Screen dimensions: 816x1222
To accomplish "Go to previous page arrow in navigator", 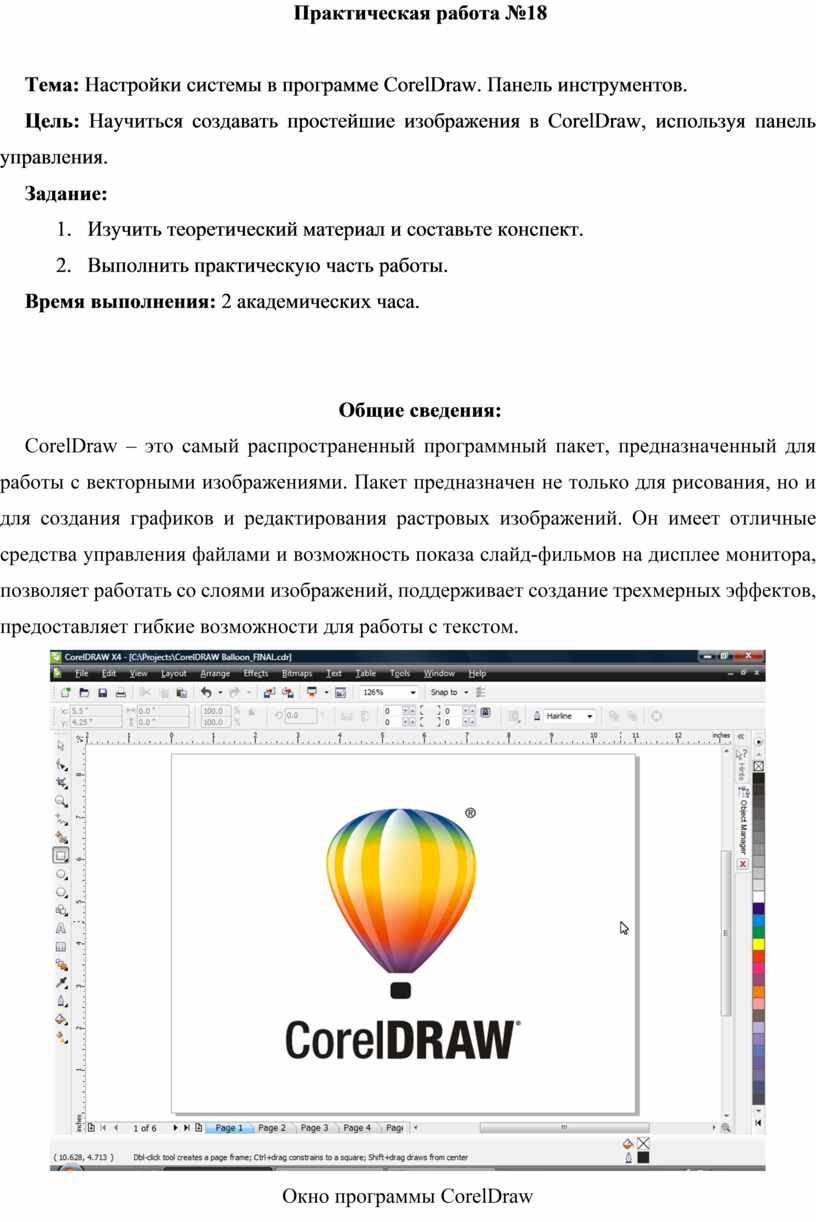I will 116,1128.
